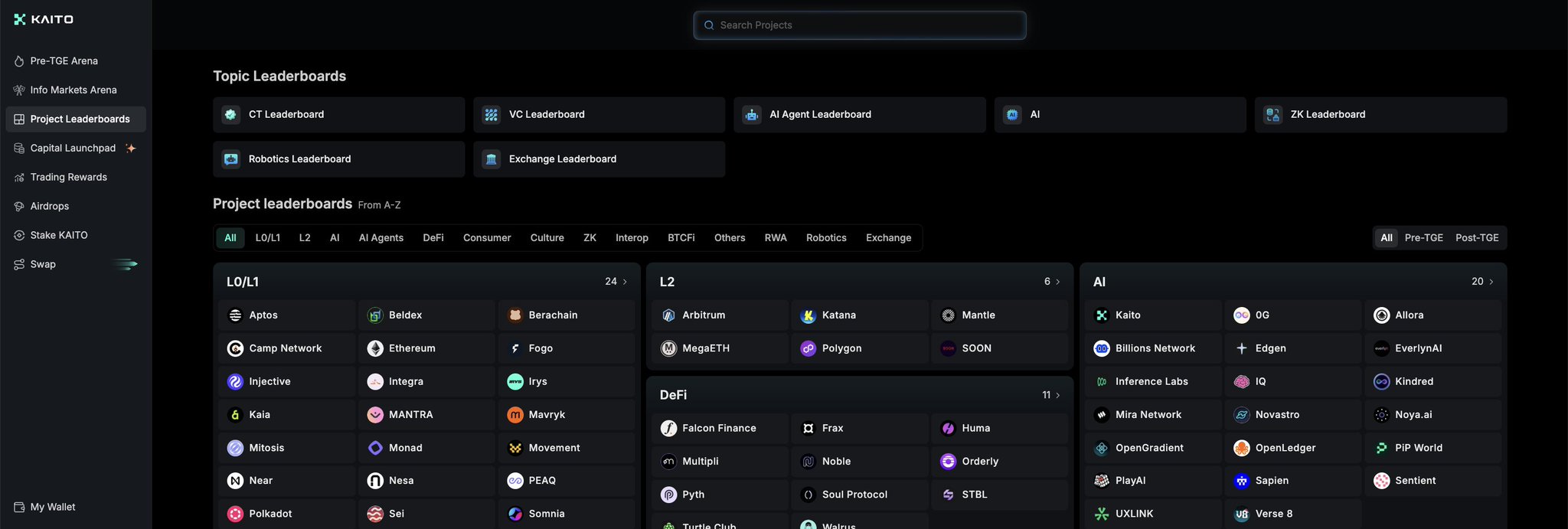The height and width of the screenshot is (529, 1568).
Task: Expand the DeFi category chevron
Action: tap(1058, 395)
